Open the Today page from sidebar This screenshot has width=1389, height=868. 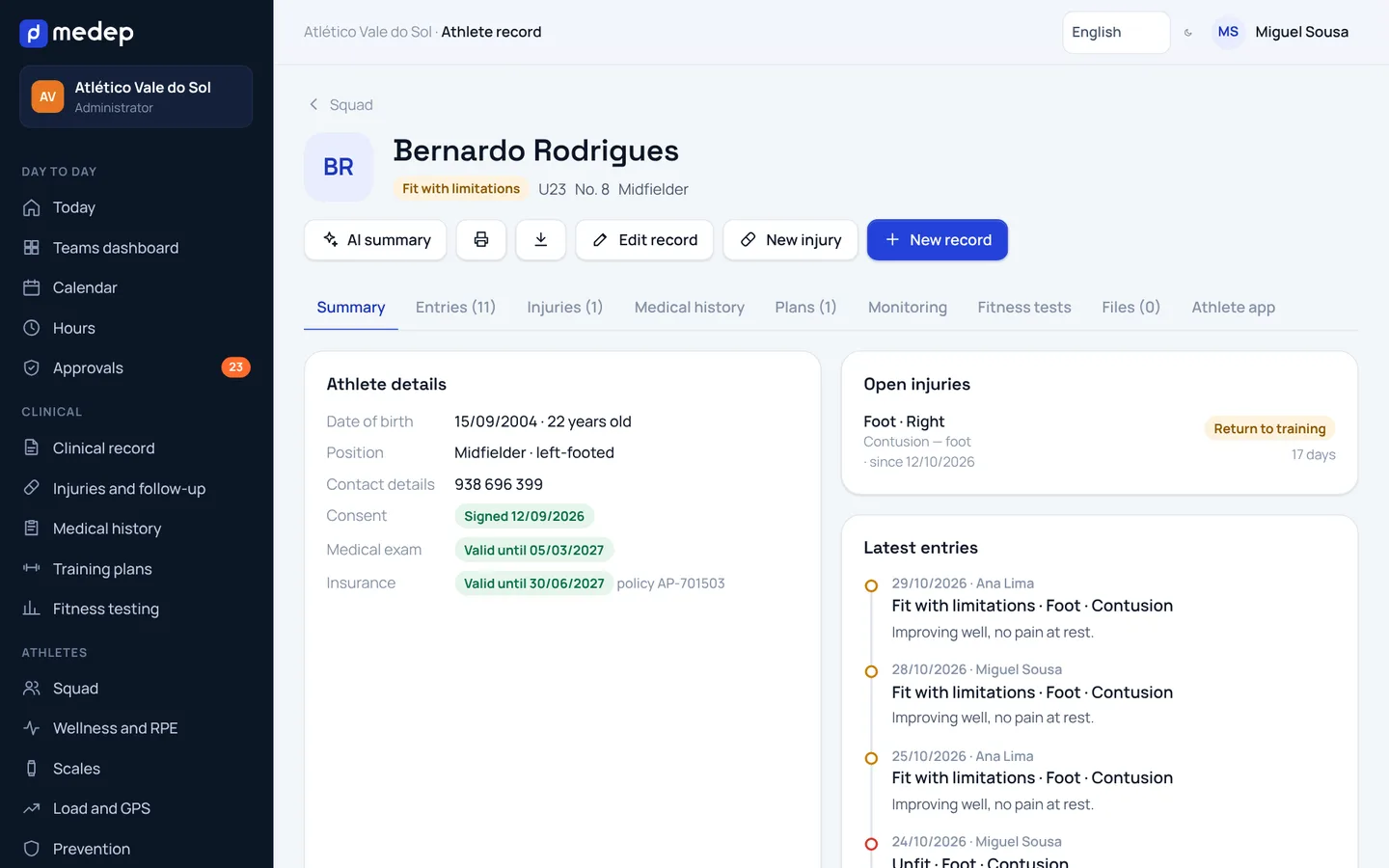pyautogui.click(x=136, y=207)
